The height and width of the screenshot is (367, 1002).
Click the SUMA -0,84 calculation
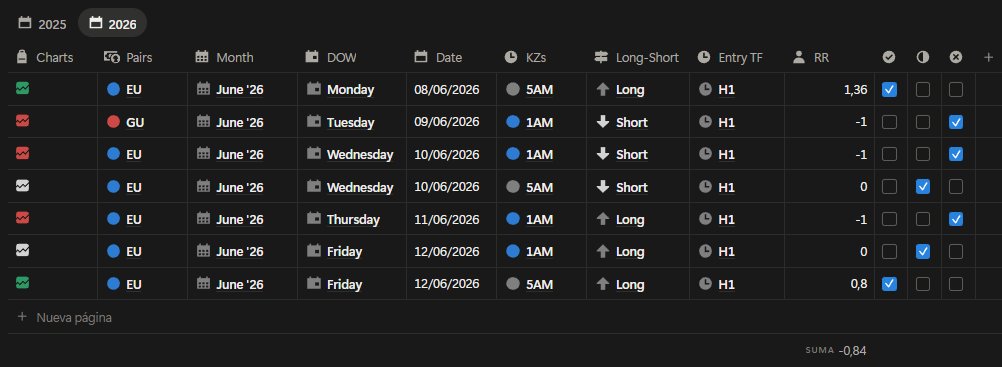[836, 350]
